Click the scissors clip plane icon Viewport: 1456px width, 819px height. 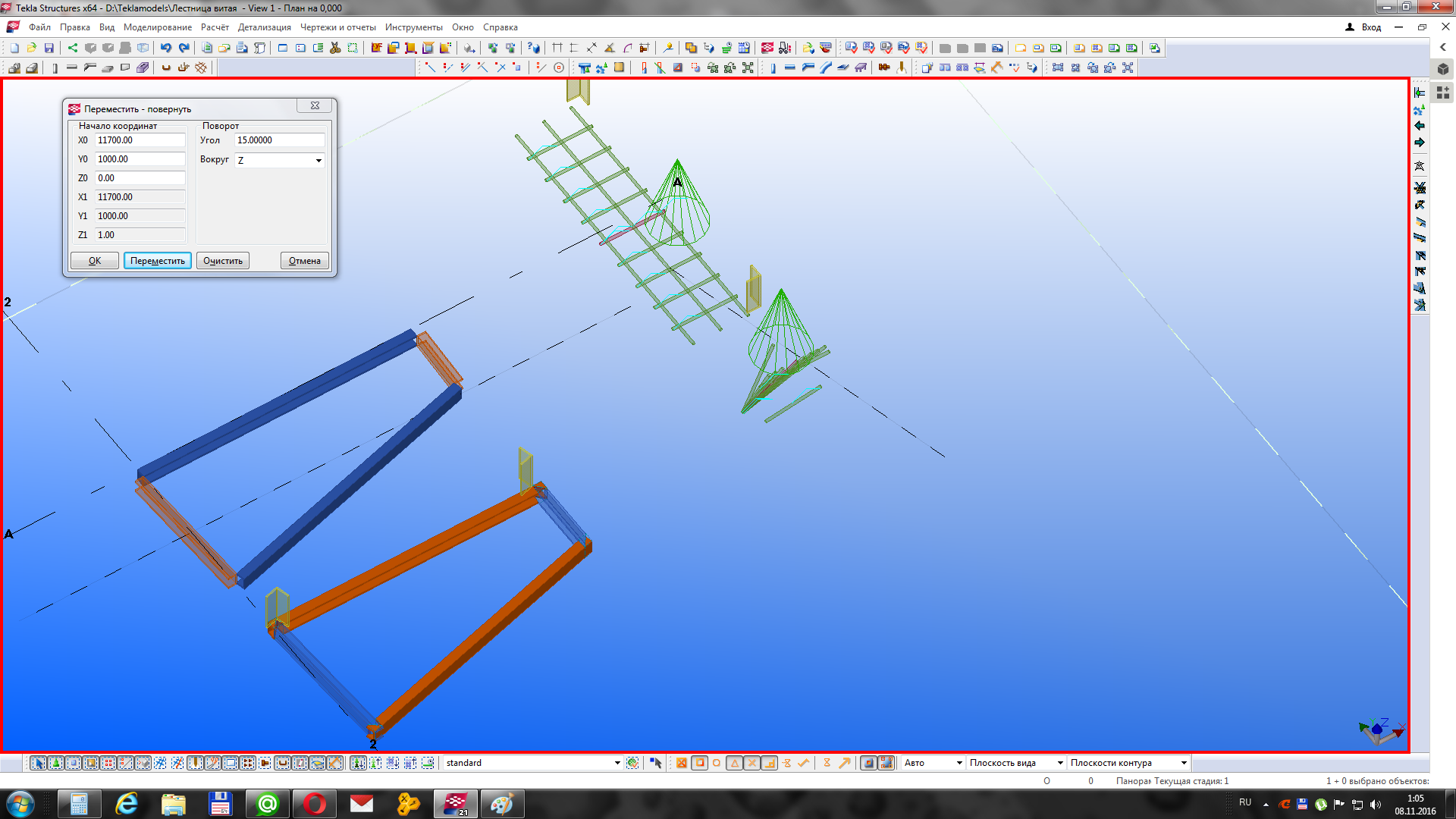point(335,48)
